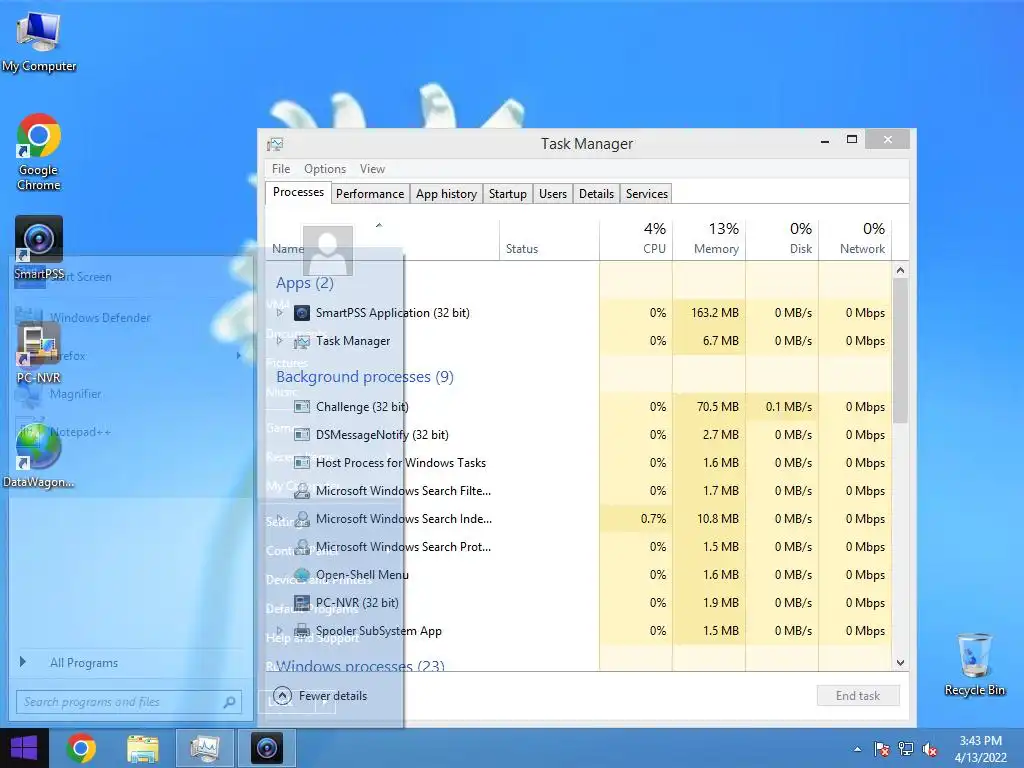Sort by the Network column header

pos(855,239)
